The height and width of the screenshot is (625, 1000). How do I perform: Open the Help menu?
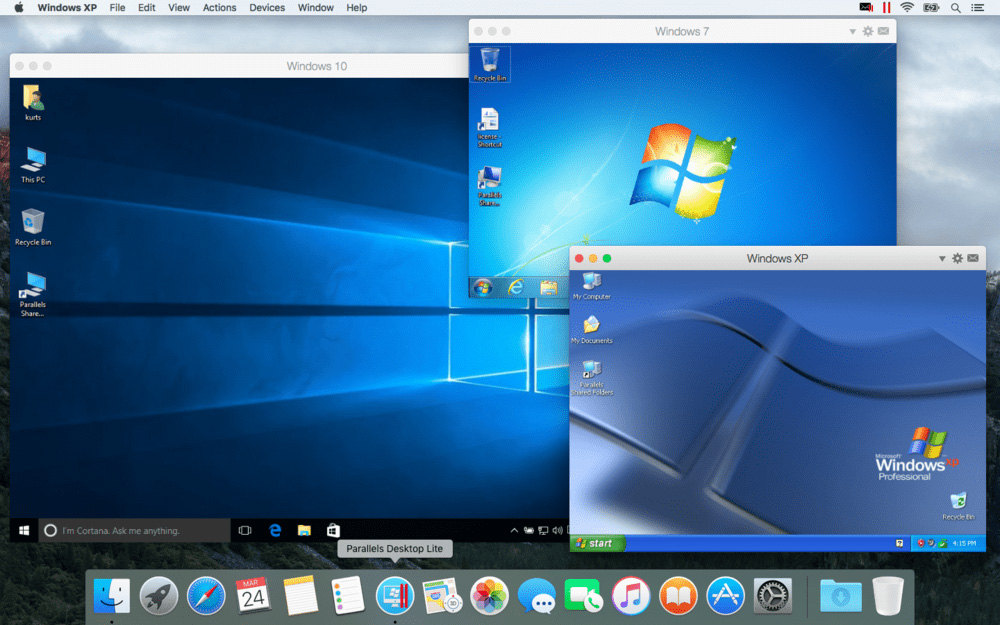(357, 8)
